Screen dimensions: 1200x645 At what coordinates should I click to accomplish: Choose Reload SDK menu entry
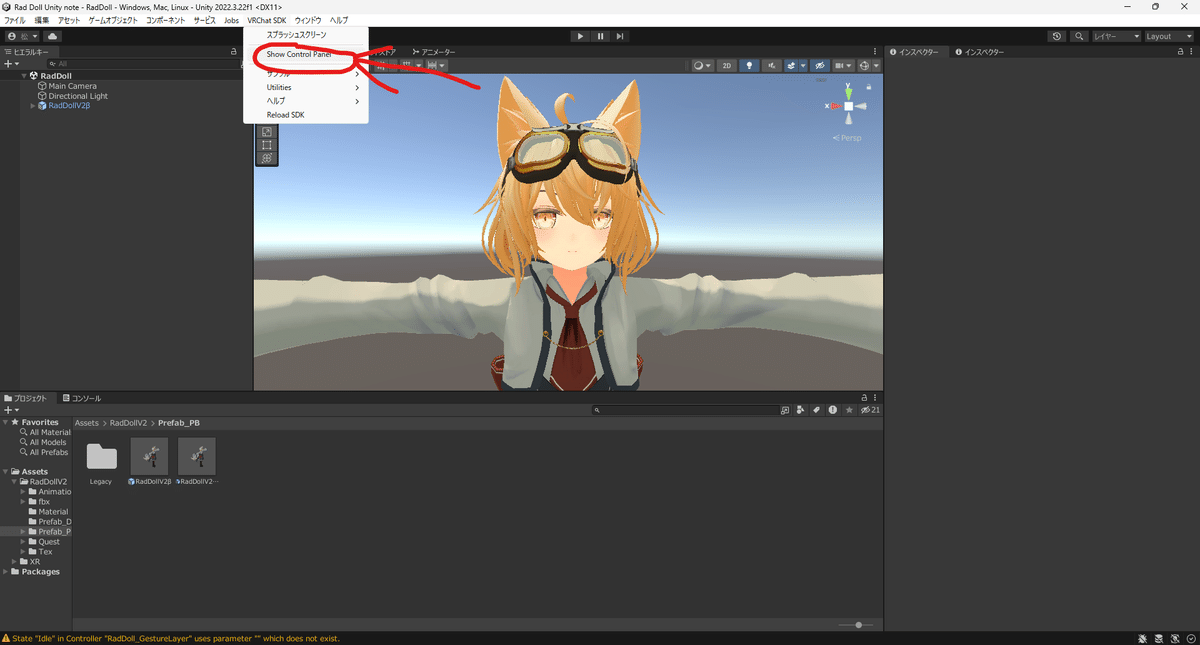[x=306, y=115]
